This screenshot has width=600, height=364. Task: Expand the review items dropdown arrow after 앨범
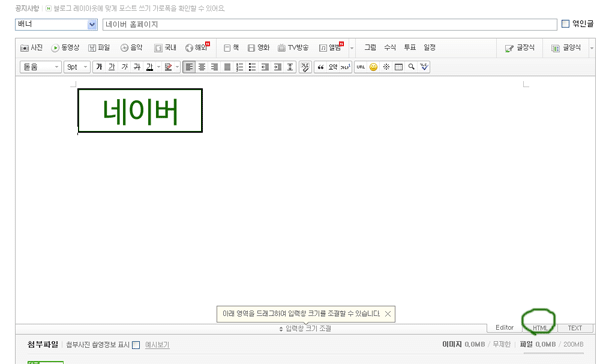[352, 48]
